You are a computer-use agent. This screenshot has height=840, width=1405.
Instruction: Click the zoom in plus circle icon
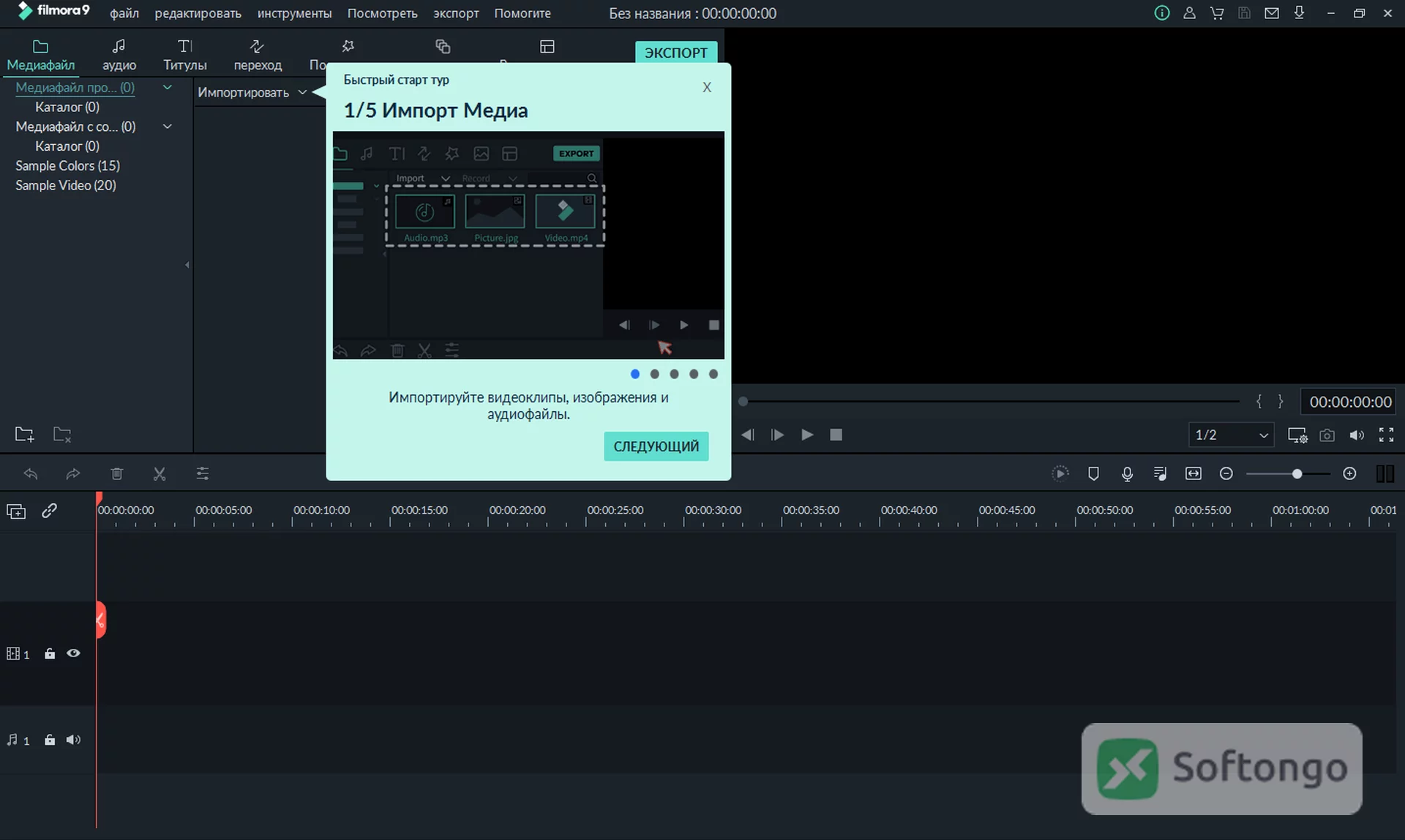[x=1350, y=474]
